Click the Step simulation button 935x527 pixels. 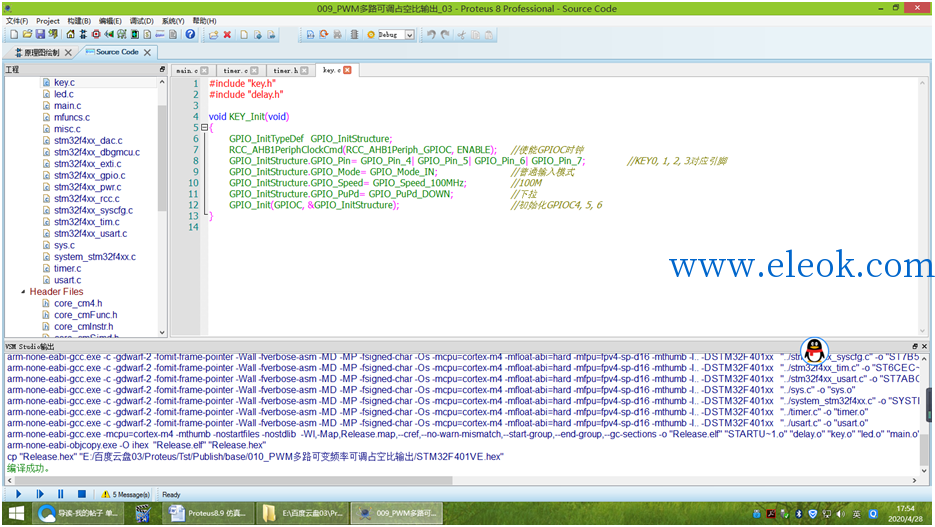pos(40,494)
